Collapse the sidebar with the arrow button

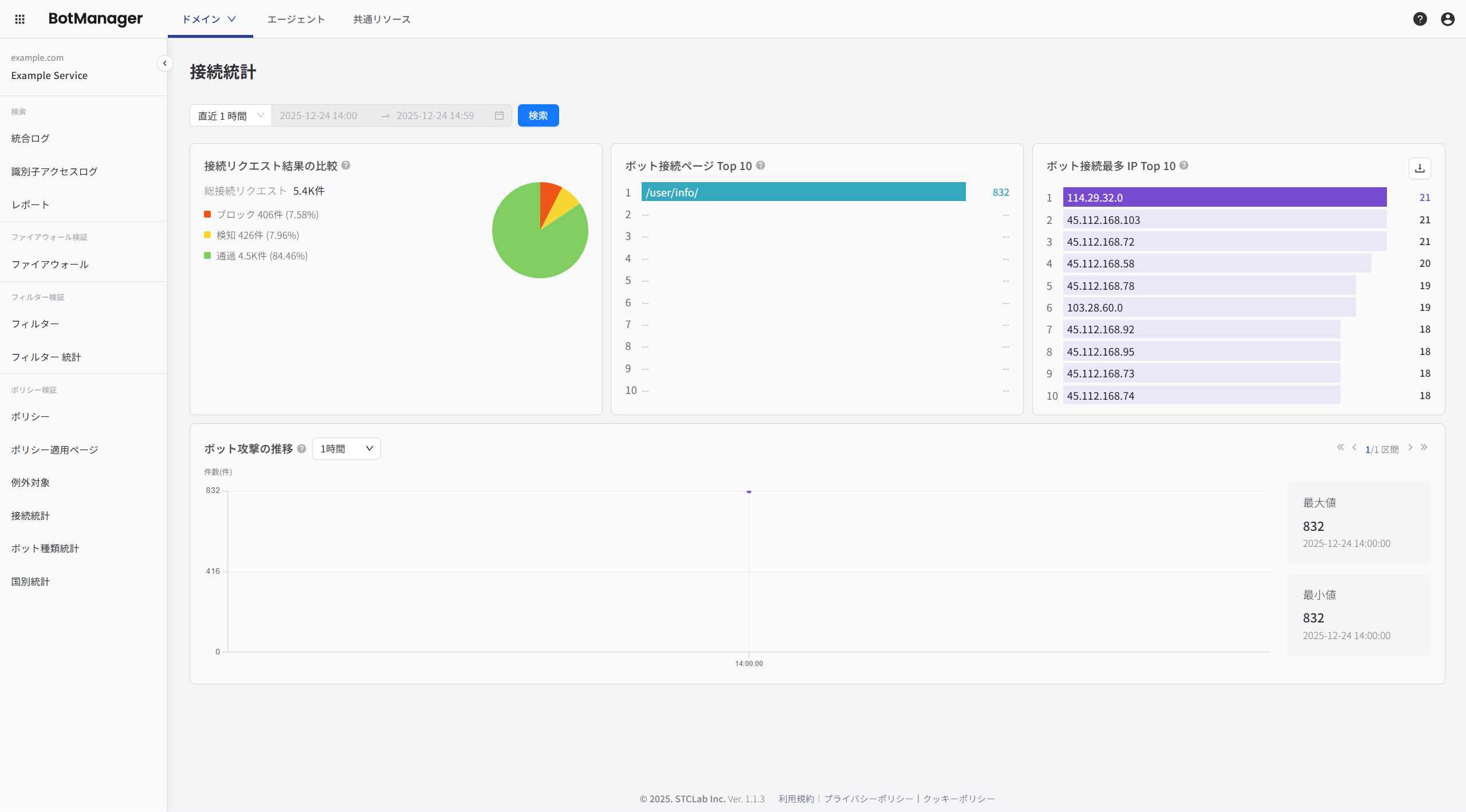(x=164, y=64)
